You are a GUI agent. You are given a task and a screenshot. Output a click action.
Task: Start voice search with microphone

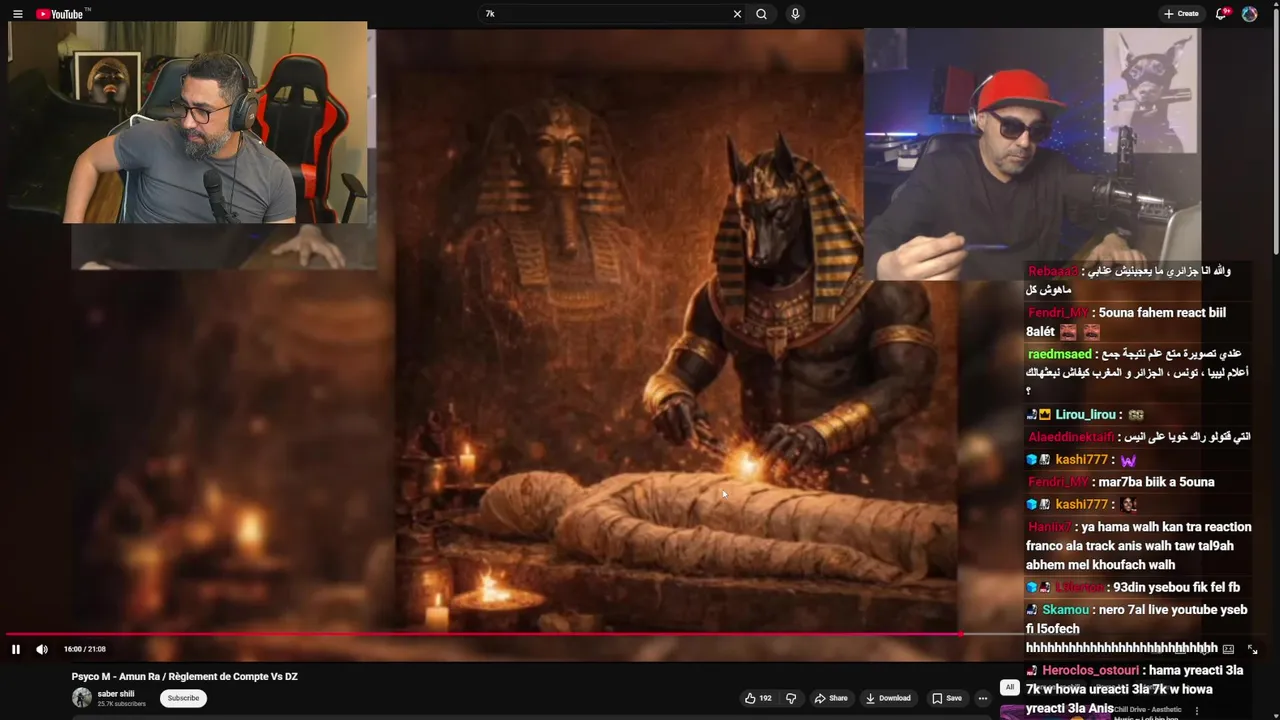[x=795, y=14]
